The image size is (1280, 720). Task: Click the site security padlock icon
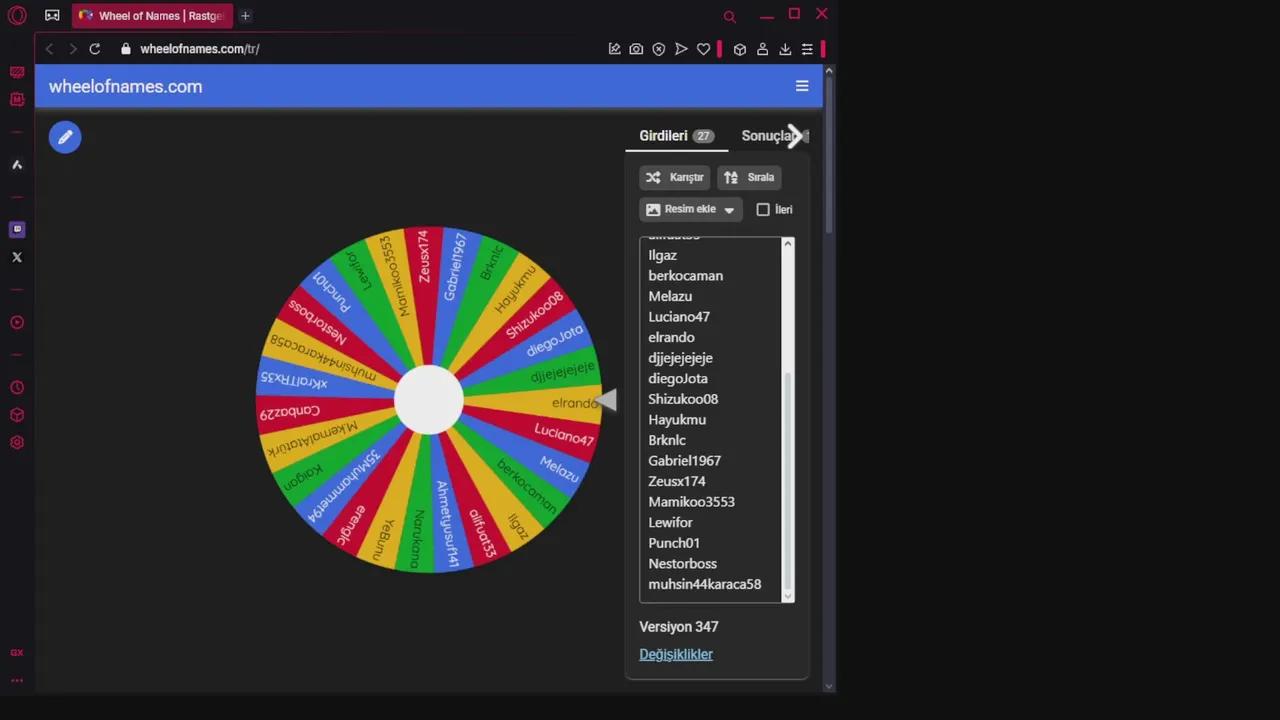126,49
